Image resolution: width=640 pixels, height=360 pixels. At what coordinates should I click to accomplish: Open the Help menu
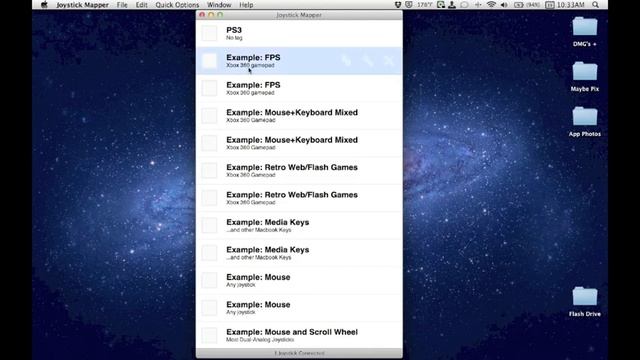point(246,5)
